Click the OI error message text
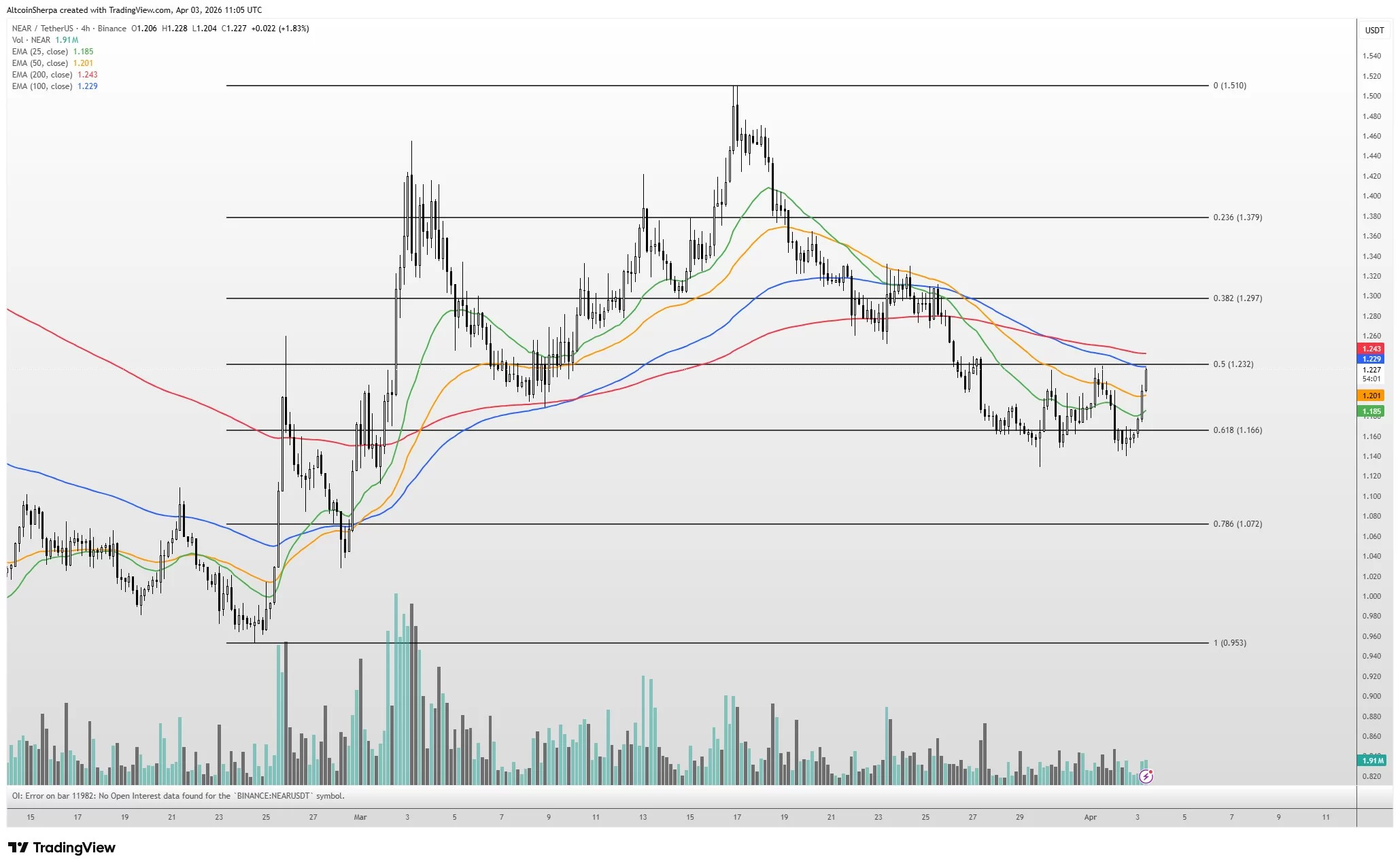The width and height of the screenshot is (1400, 868). 178,796
